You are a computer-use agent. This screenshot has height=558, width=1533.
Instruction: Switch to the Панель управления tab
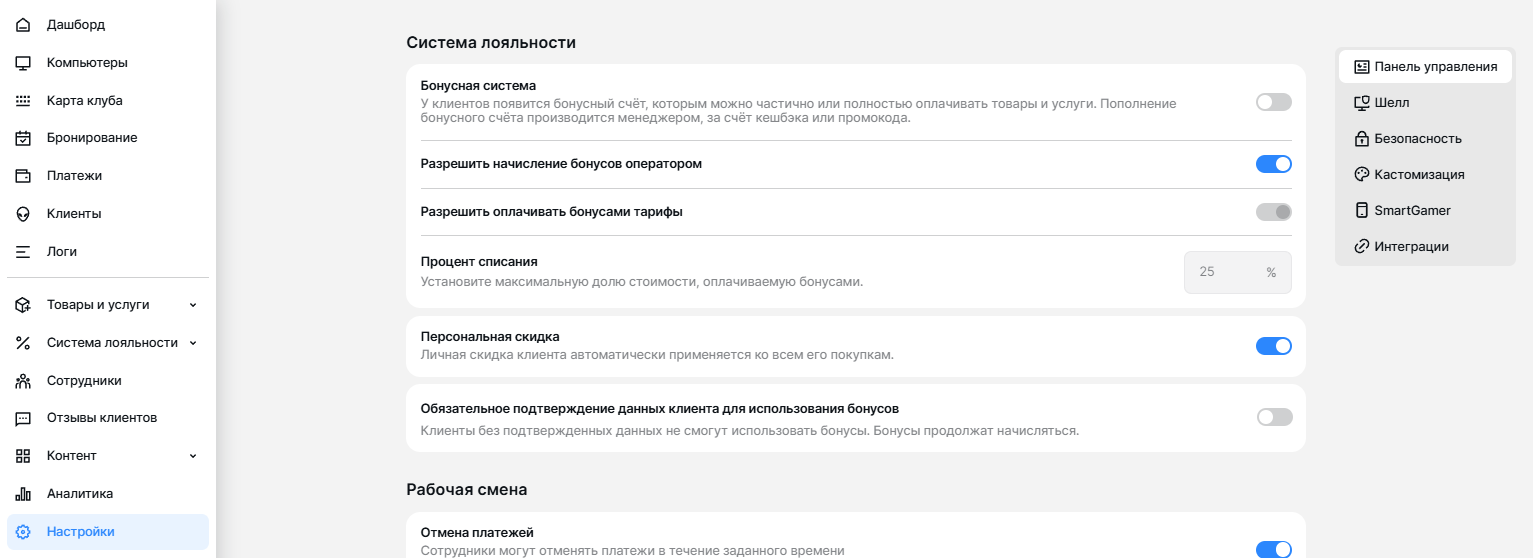tap(1425, 67)
